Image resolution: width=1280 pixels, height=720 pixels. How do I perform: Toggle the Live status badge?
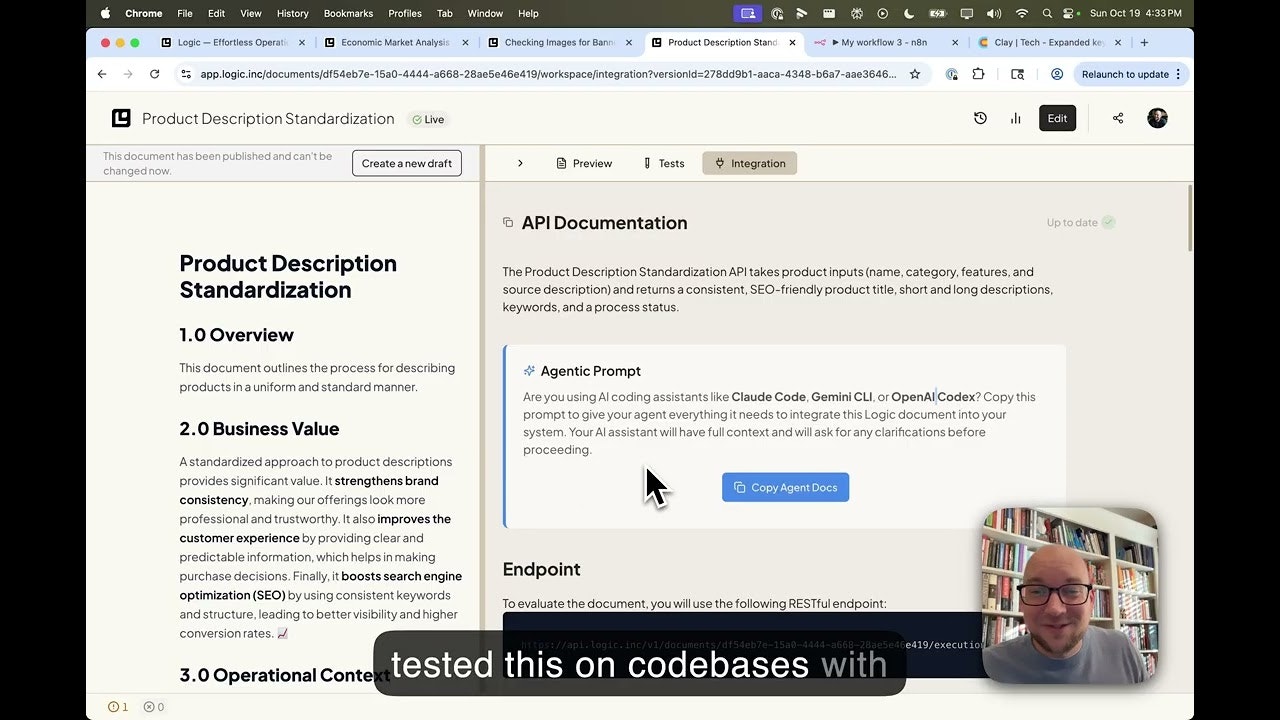(428, 119)
